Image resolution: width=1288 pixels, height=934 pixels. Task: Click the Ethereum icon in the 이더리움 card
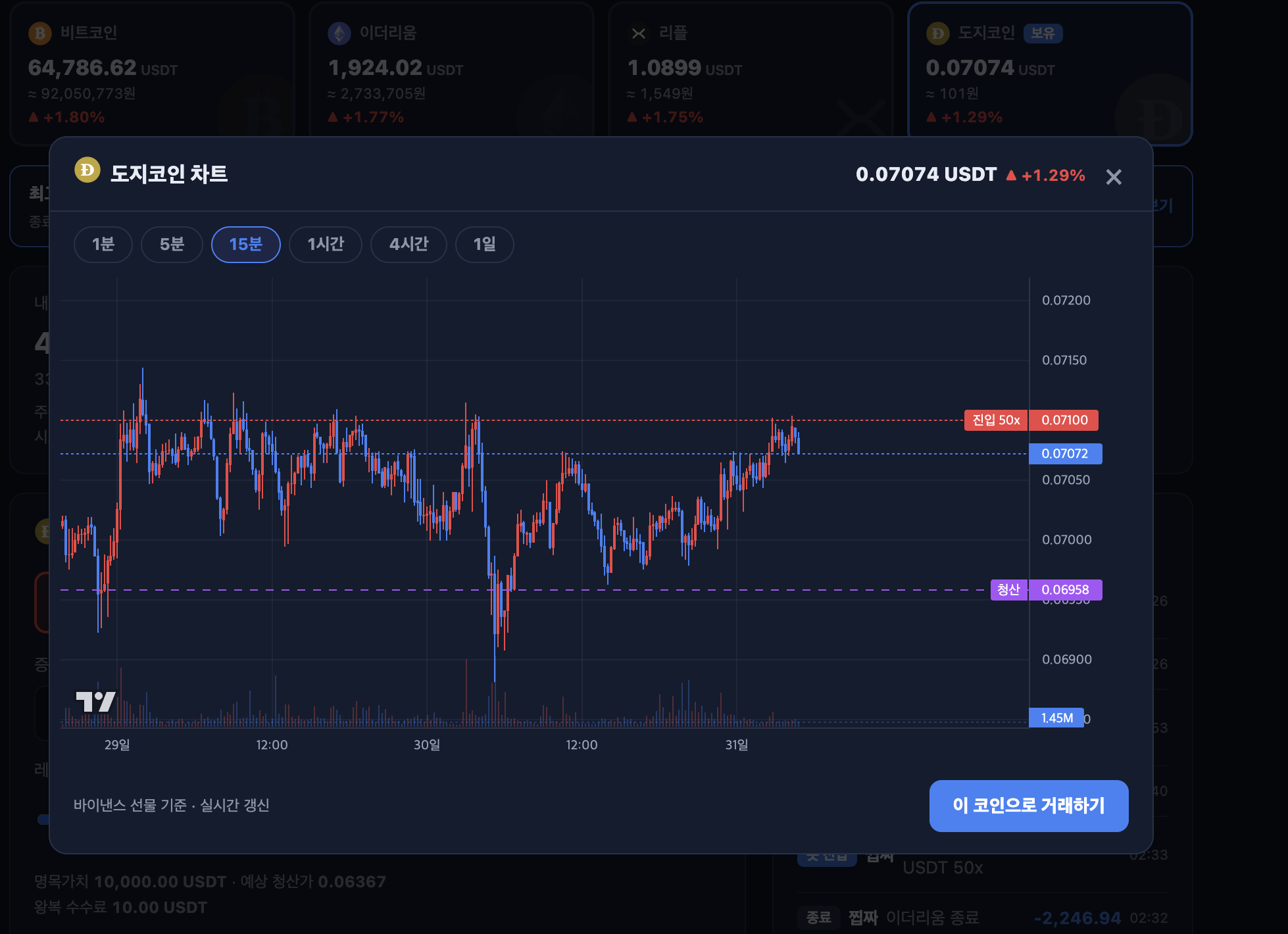click(x=339, y=33)
